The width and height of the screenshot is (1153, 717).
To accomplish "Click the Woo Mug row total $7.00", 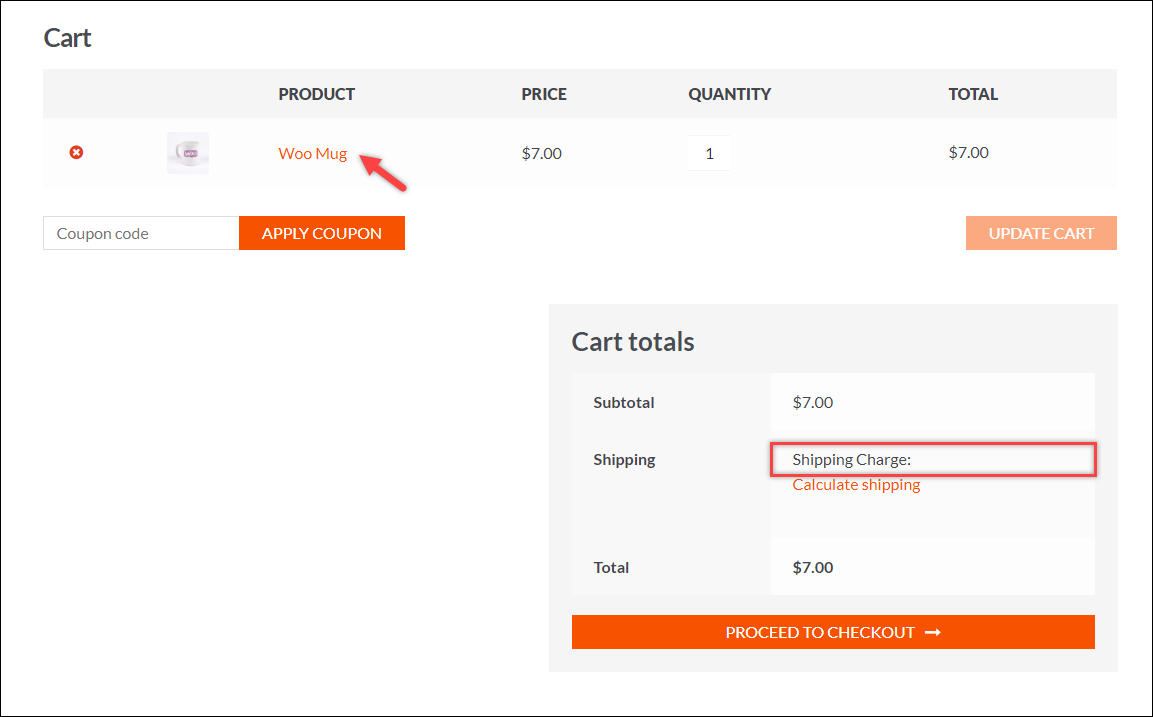I will click(x=968, y=152).
